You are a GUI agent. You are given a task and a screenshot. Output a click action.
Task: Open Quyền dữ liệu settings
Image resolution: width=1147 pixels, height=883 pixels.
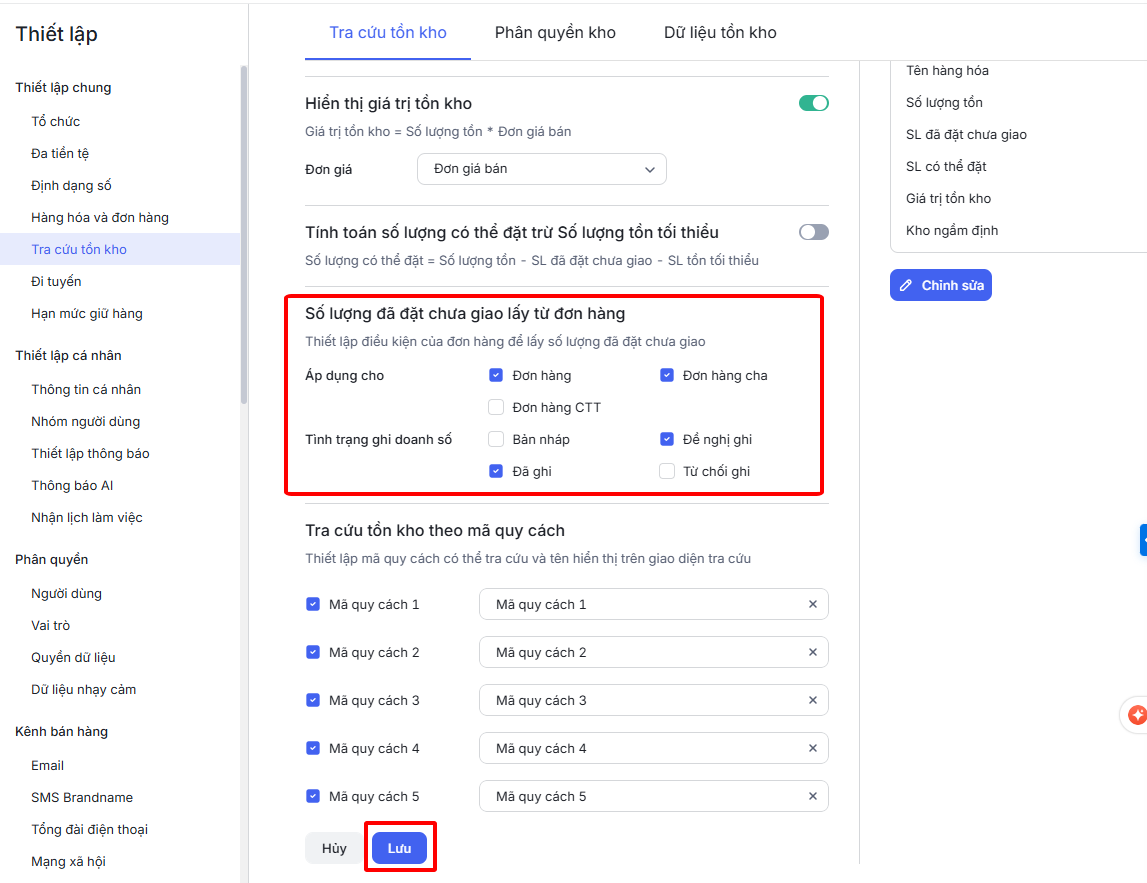pyautogui.click(x=73, y=658)
